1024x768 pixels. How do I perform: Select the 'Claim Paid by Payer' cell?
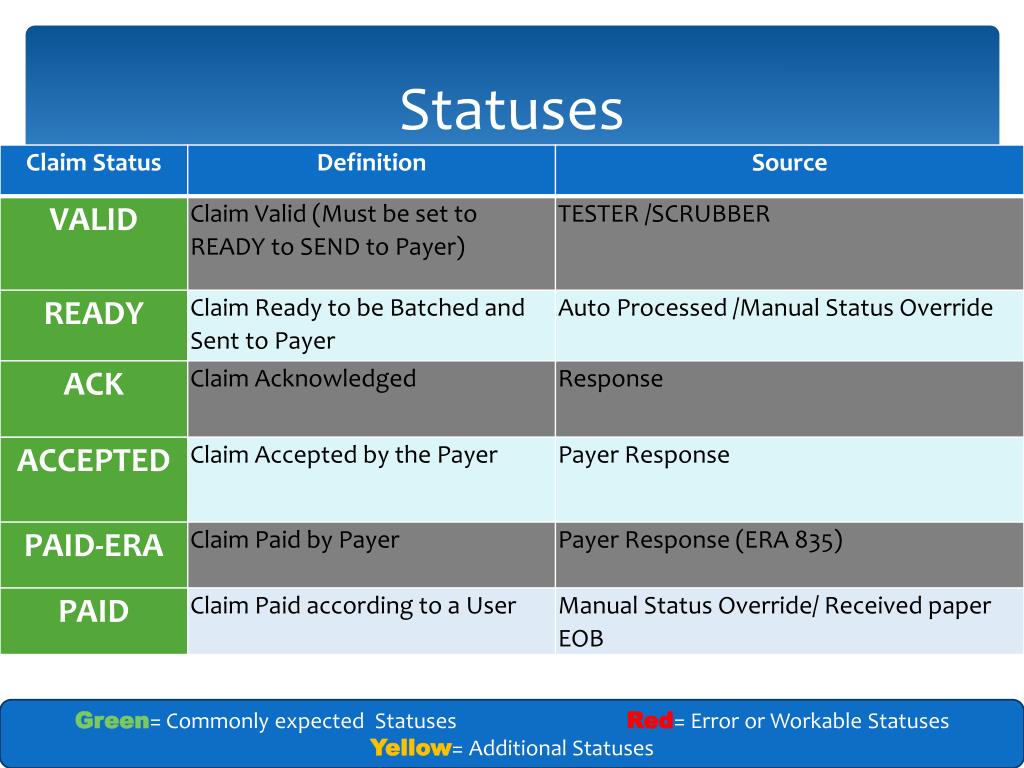click(371, 554)
